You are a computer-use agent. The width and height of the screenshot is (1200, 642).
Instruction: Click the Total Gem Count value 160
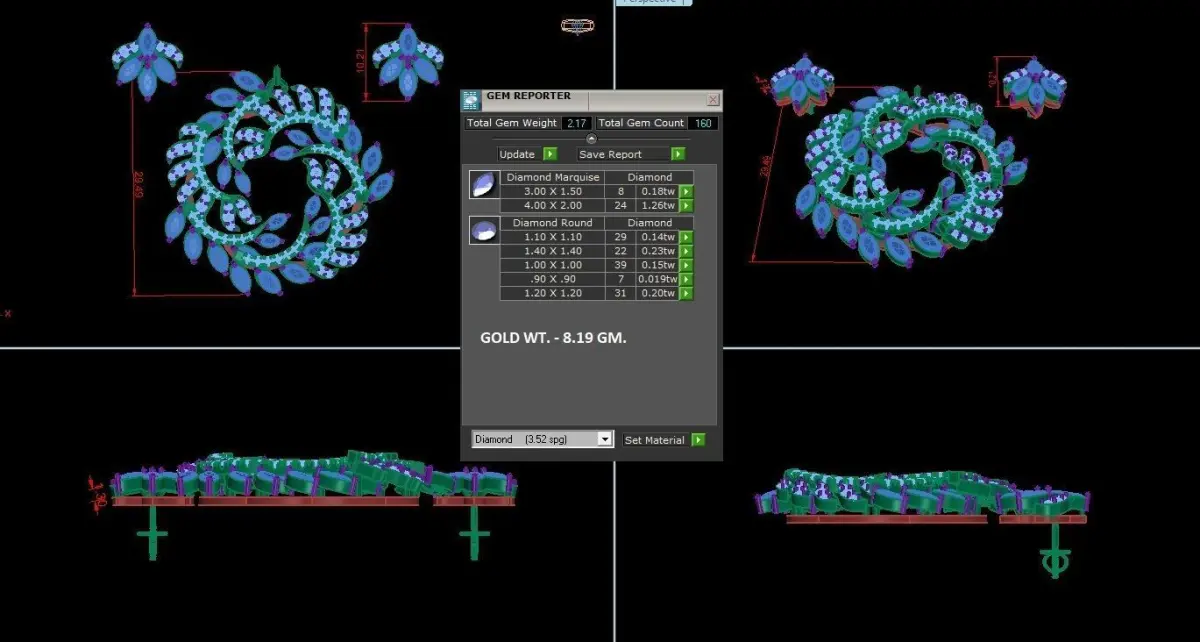click(703, 123)
